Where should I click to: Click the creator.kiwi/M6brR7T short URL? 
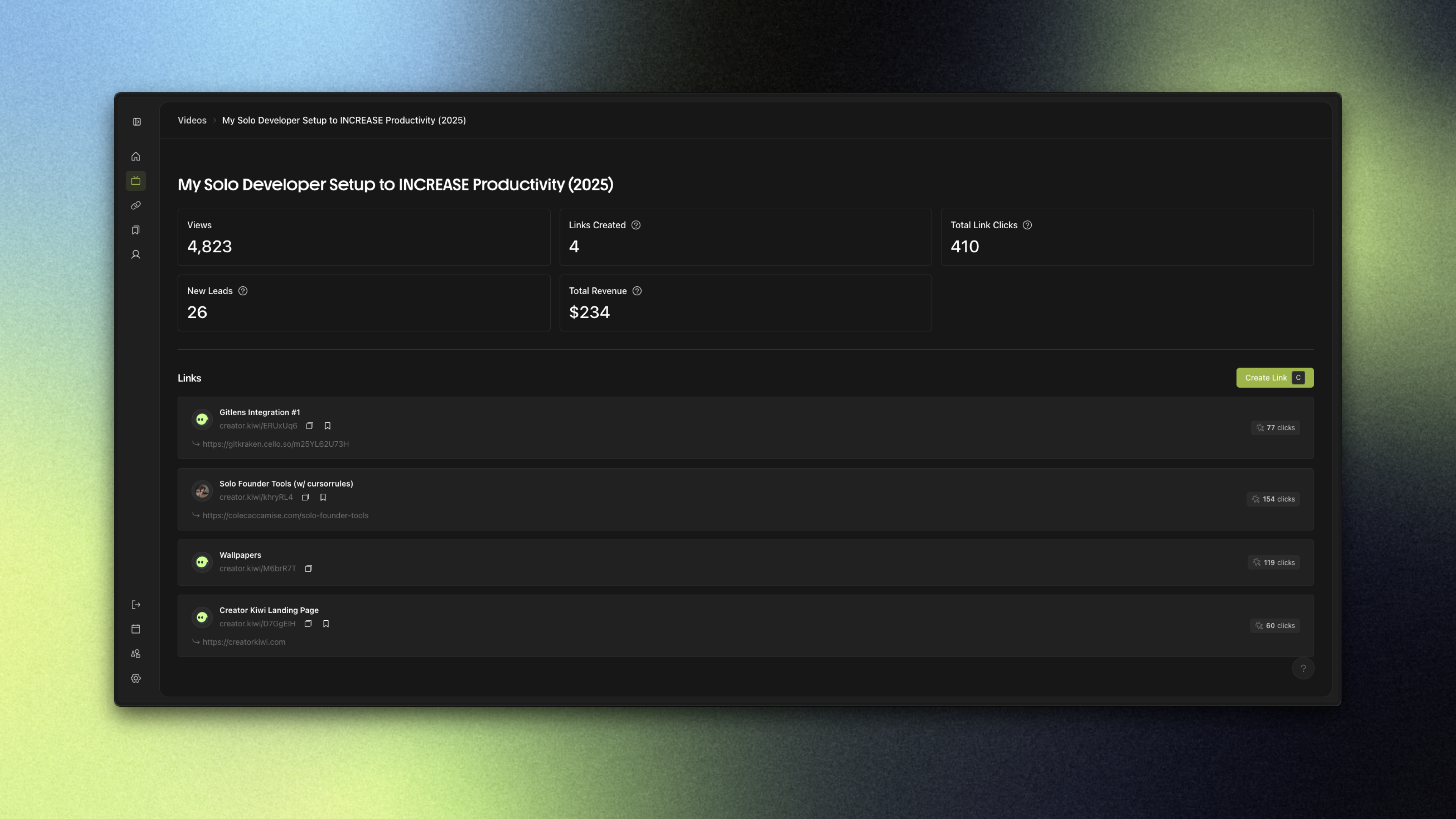pos(258,569)
